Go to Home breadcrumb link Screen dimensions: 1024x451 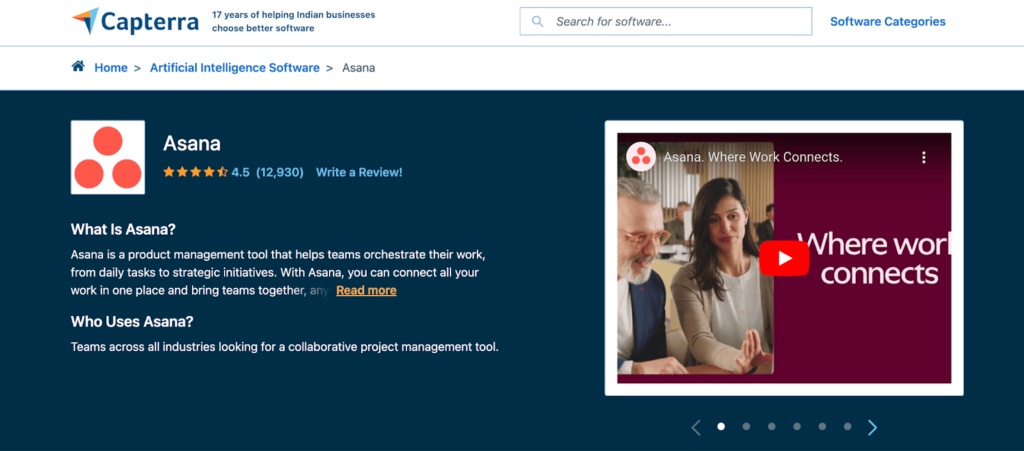tap(111, 68)
